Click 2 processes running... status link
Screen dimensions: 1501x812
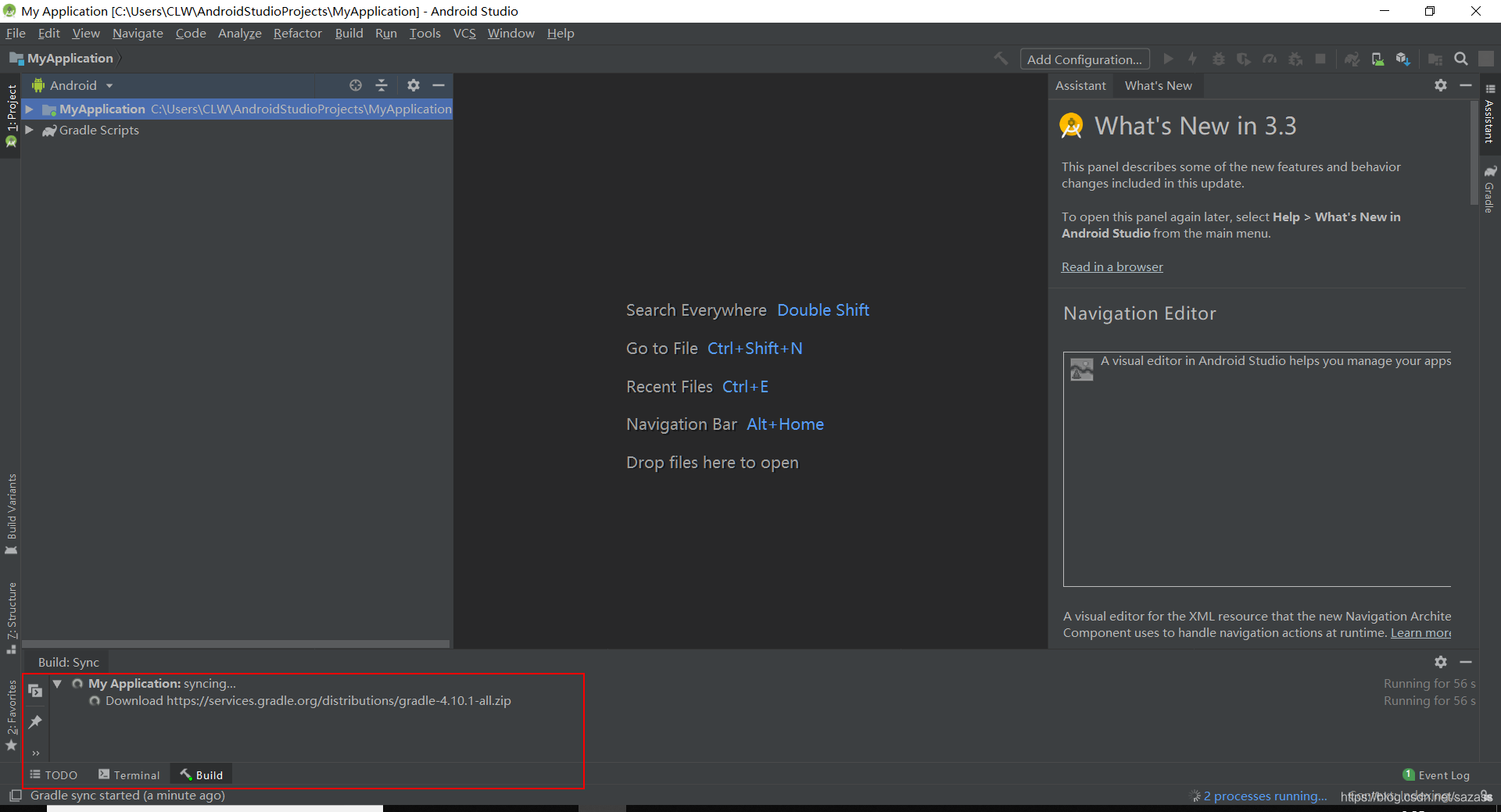pyautogui.click(x=1265, y=796)
